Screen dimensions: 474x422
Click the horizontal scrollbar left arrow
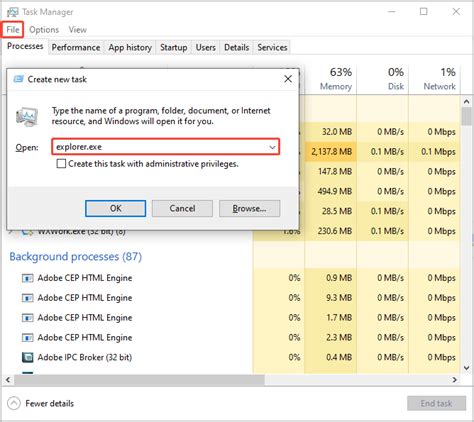(x=8, y=379)
